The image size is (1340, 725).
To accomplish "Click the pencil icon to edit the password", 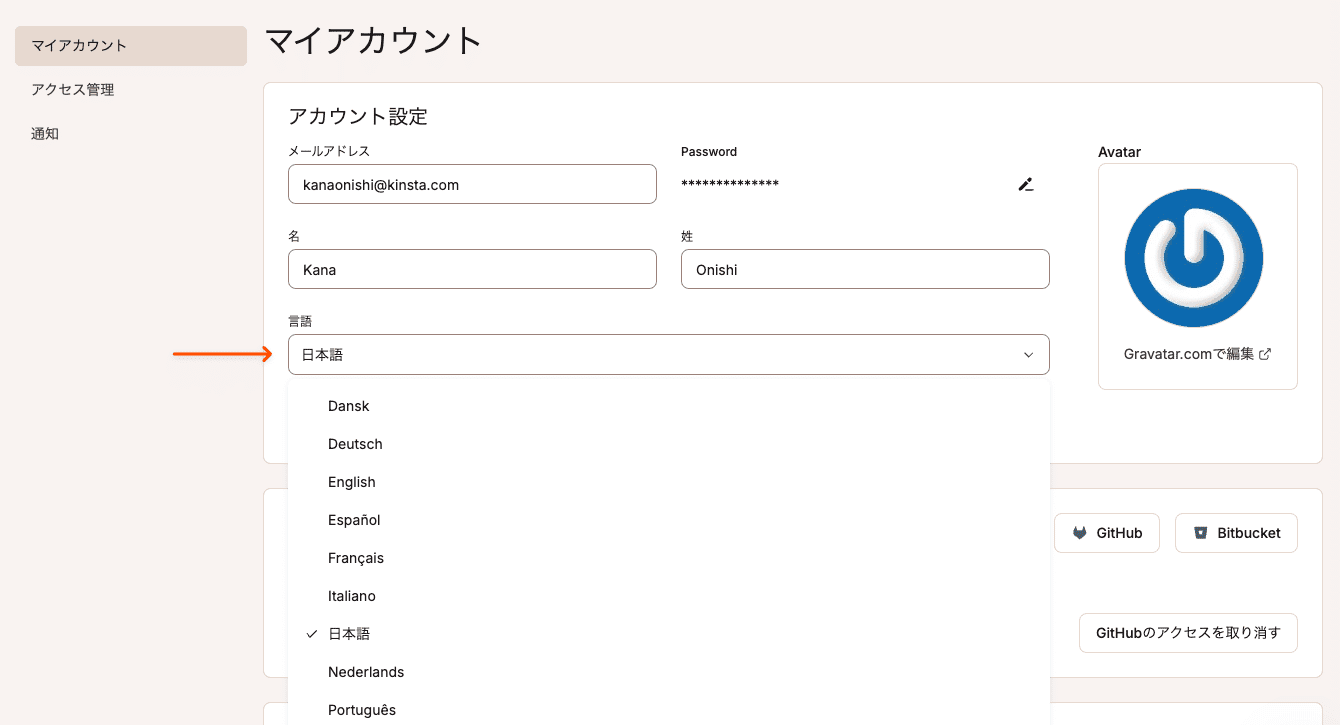I will pyautogui.click(x=1025, y=184).
